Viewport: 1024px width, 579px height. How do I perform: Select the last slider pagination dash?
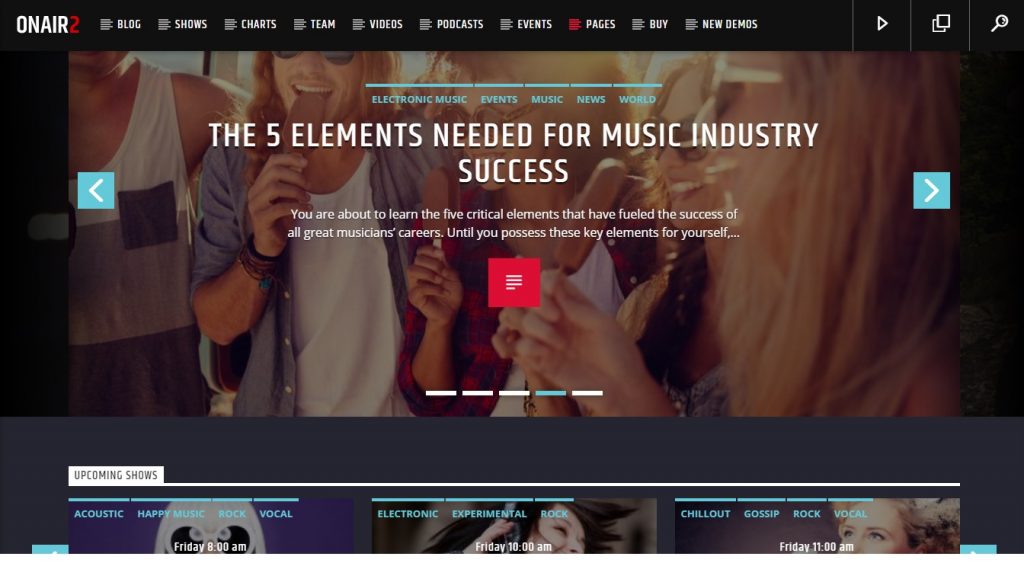click(x=587, y=393)
